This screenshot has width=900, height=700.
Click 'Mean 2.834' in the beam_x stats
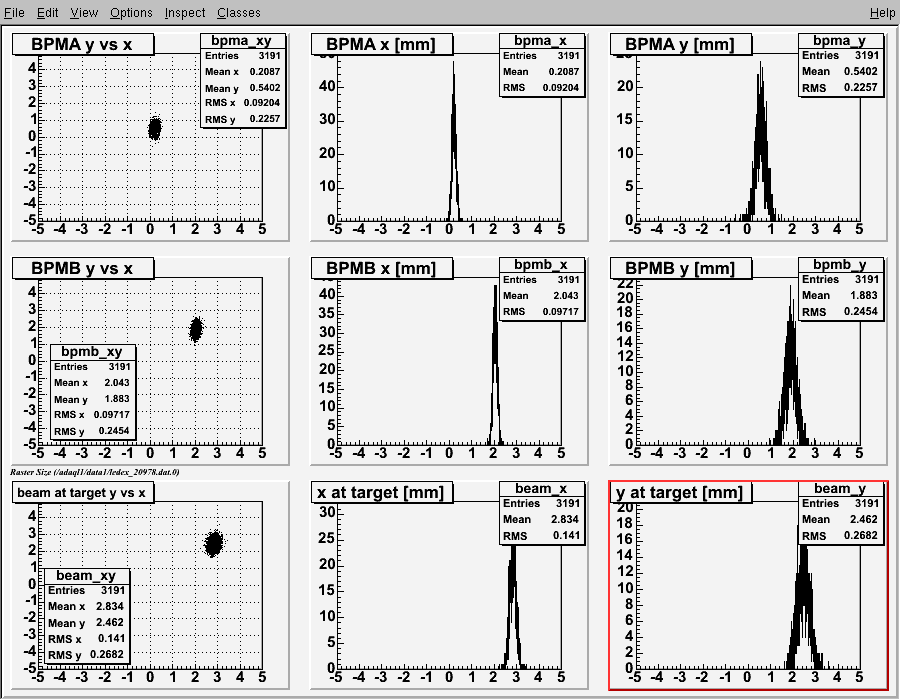coord(541,519)
